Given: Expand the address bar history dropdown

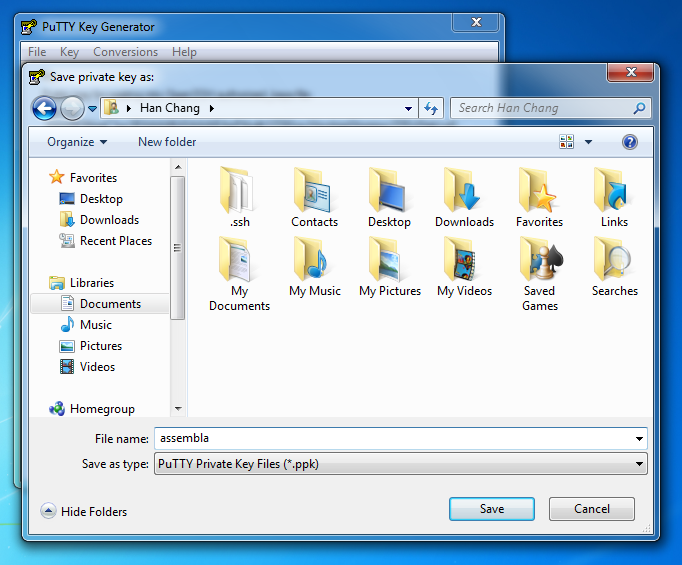Looking at the screenshot, I should point(408,108).
